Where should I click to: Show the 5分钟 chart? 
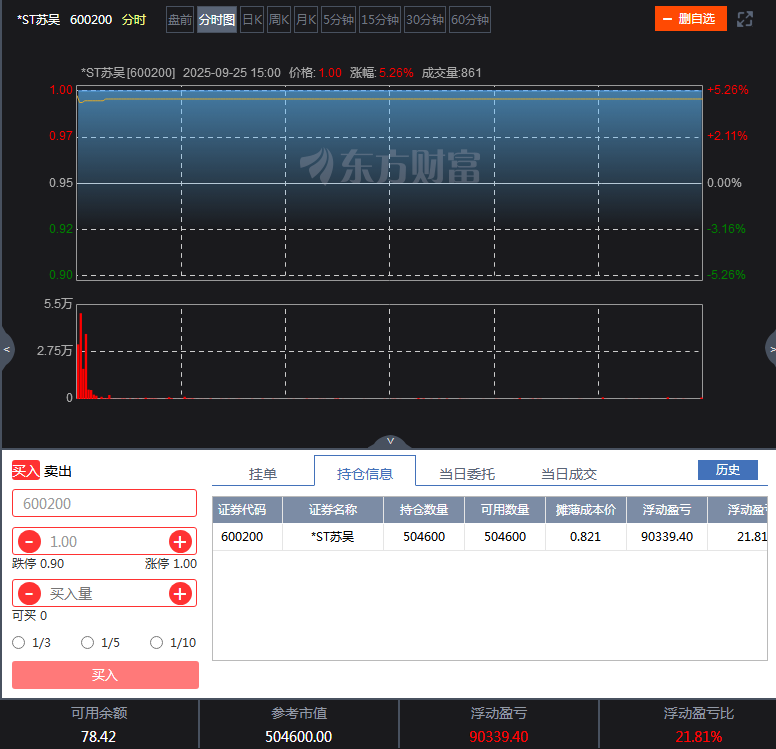pyautogui.click(x=339, y=20)
